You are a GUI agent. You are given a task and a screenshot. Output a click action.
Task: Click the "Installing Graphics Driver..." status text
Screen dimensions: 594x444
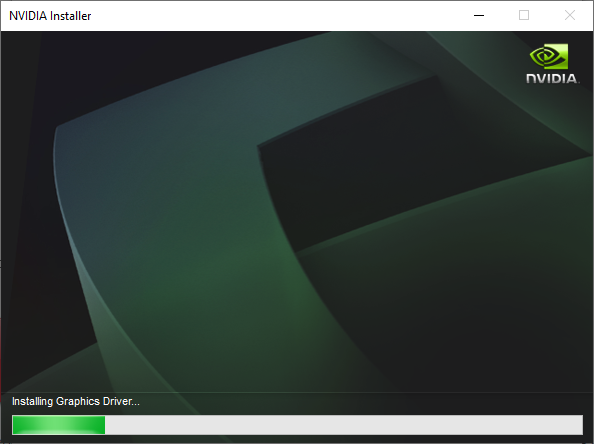coord(76,401)
